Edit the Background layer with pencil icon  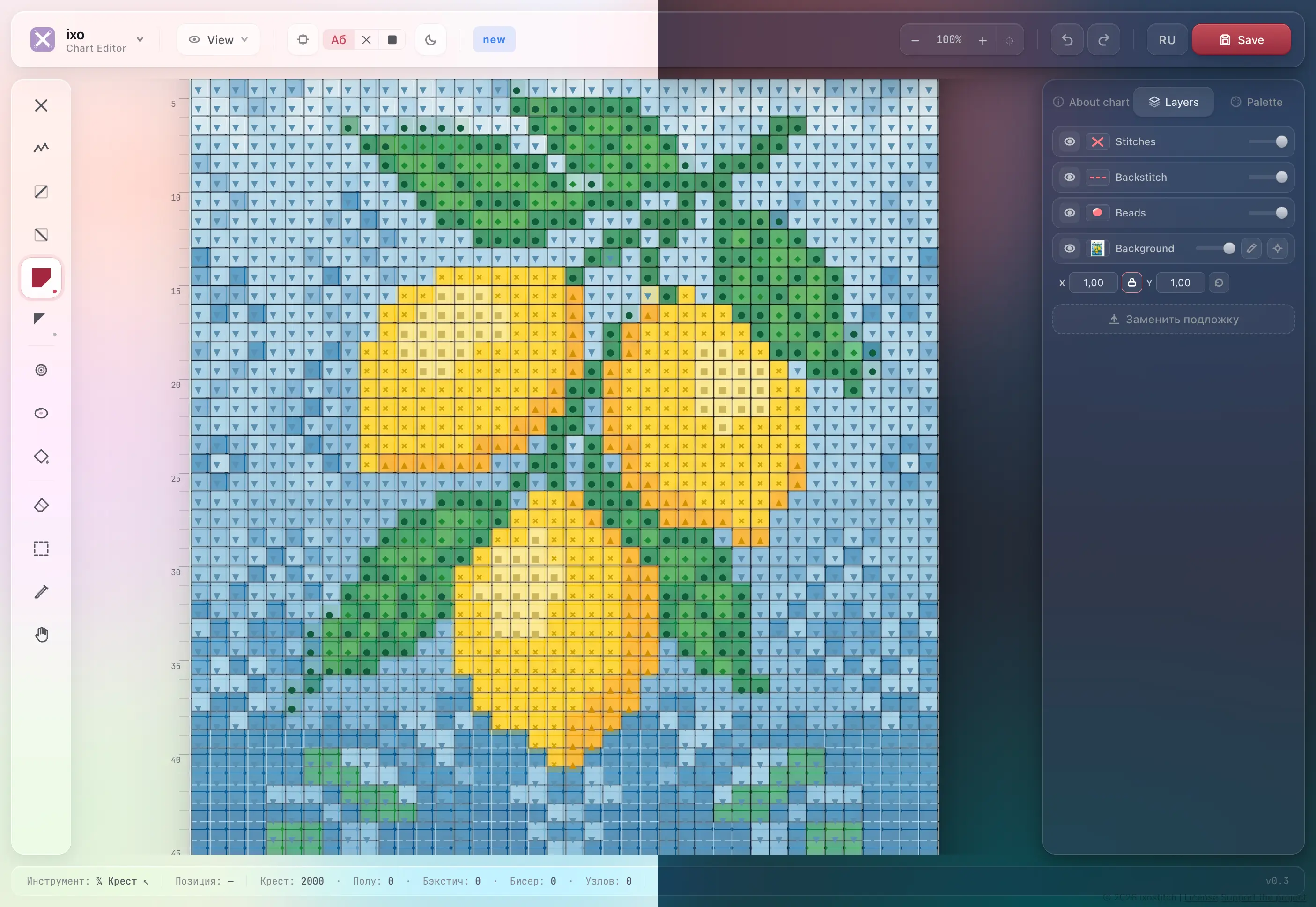pyautogui.click(x=1251, y=248)
